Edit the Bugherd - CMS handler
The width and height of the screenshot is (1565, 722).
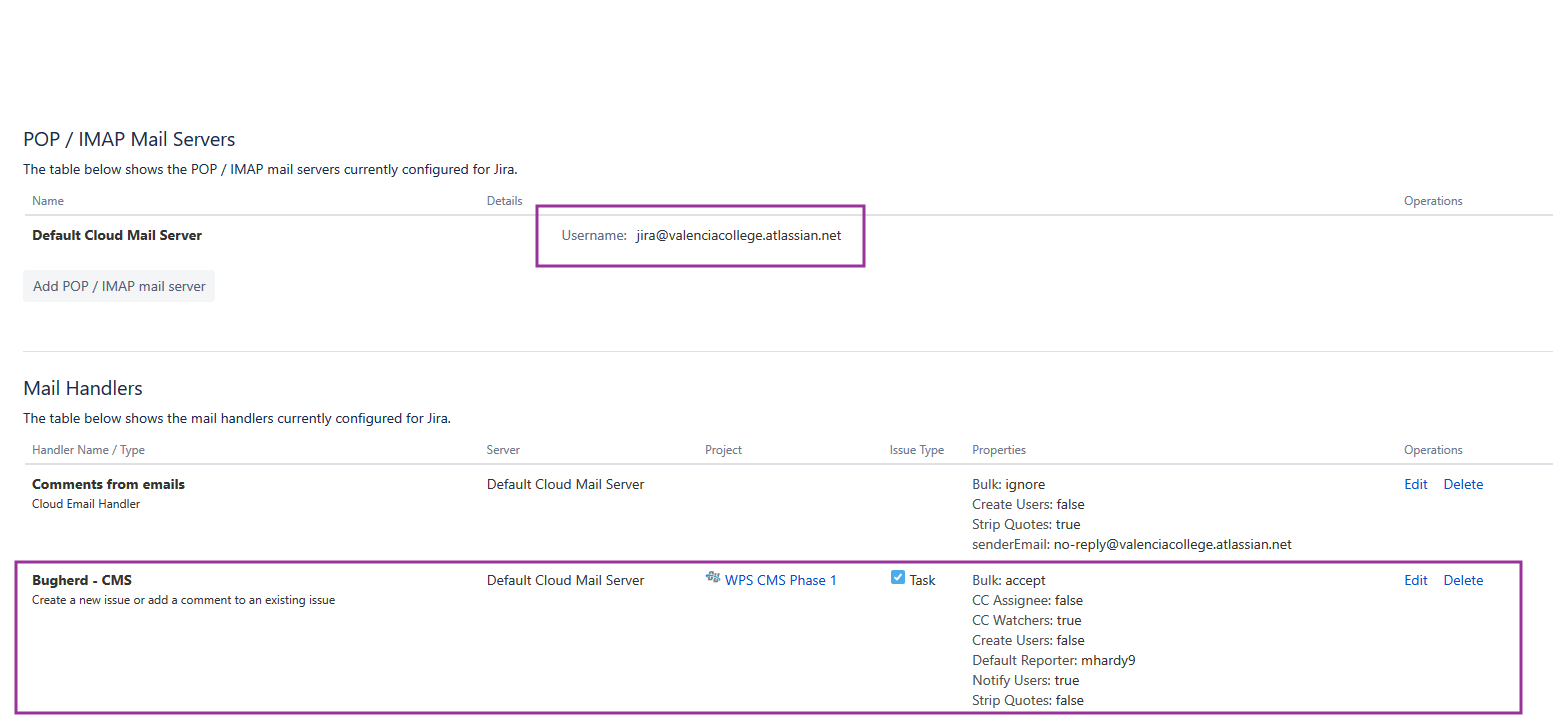coord(1416,580)
